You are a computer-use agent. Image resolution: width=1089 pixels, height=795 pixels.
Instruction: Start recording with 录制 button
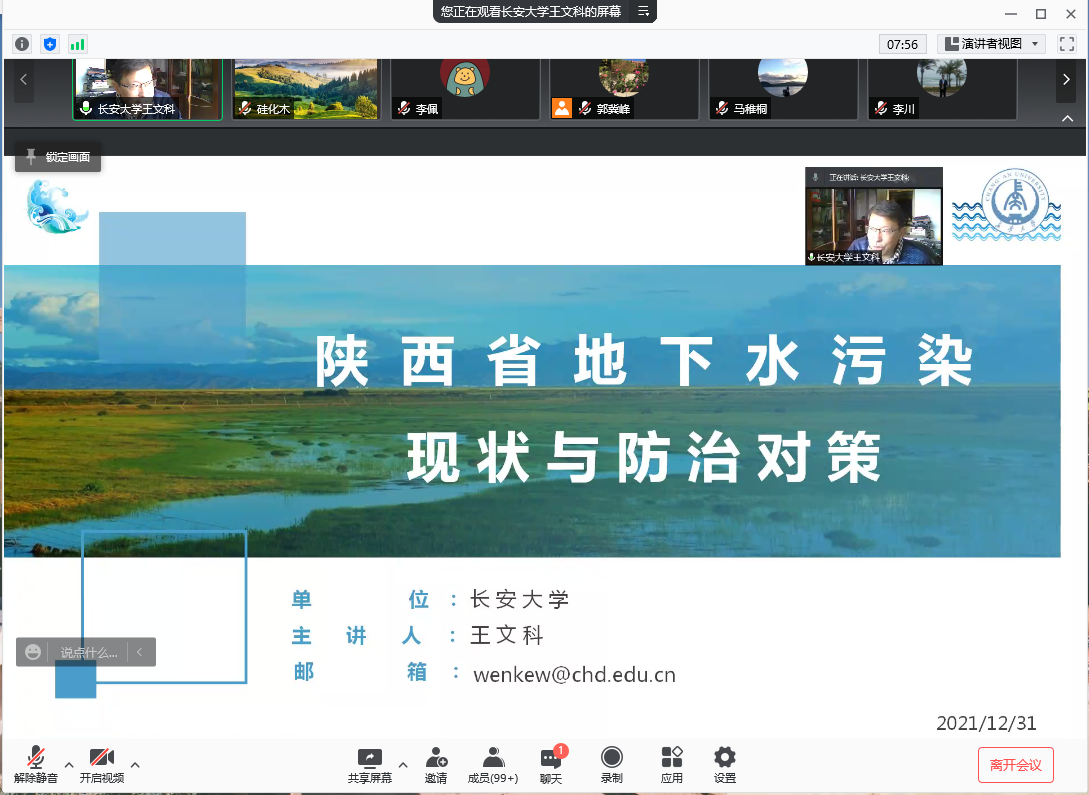611,764
